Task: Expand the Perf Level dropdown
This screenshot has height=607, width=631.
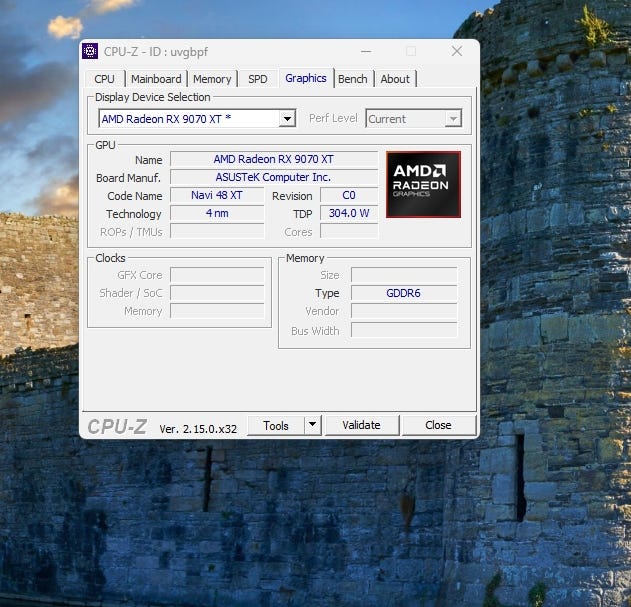Action: (x=452, y=119)
